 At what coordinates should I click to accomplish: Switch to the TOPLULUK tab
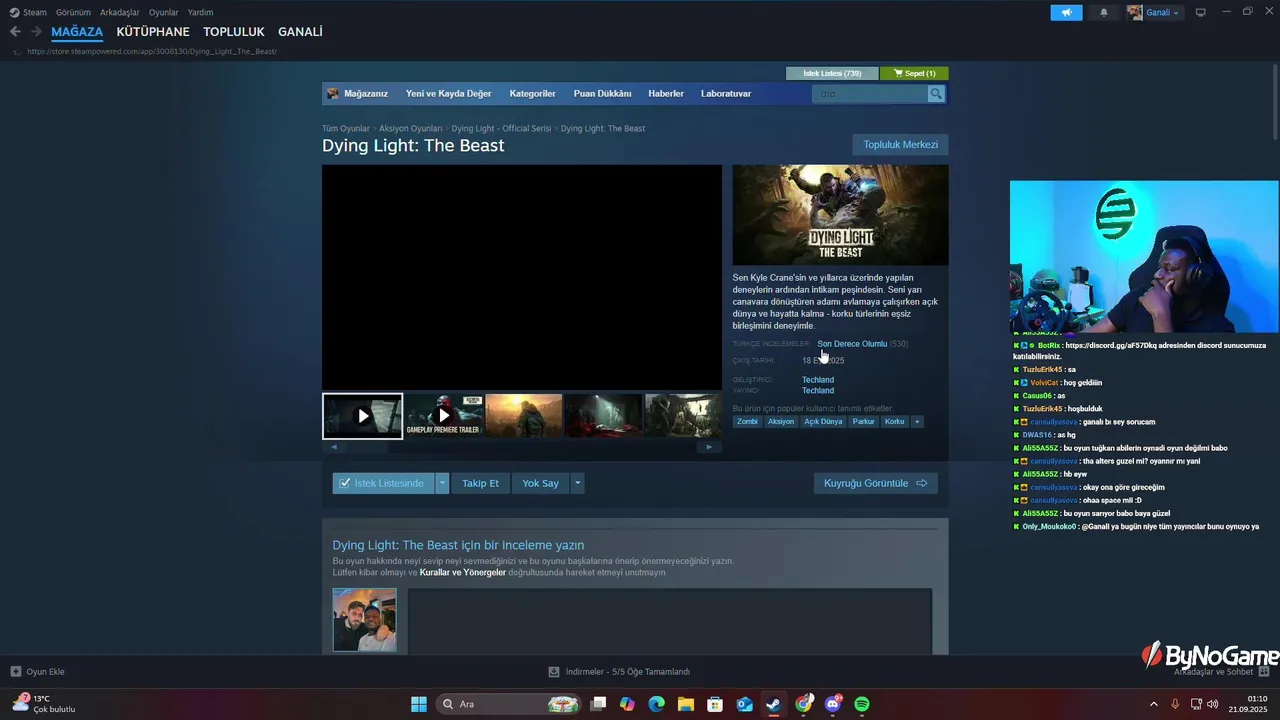click(234, 32)
